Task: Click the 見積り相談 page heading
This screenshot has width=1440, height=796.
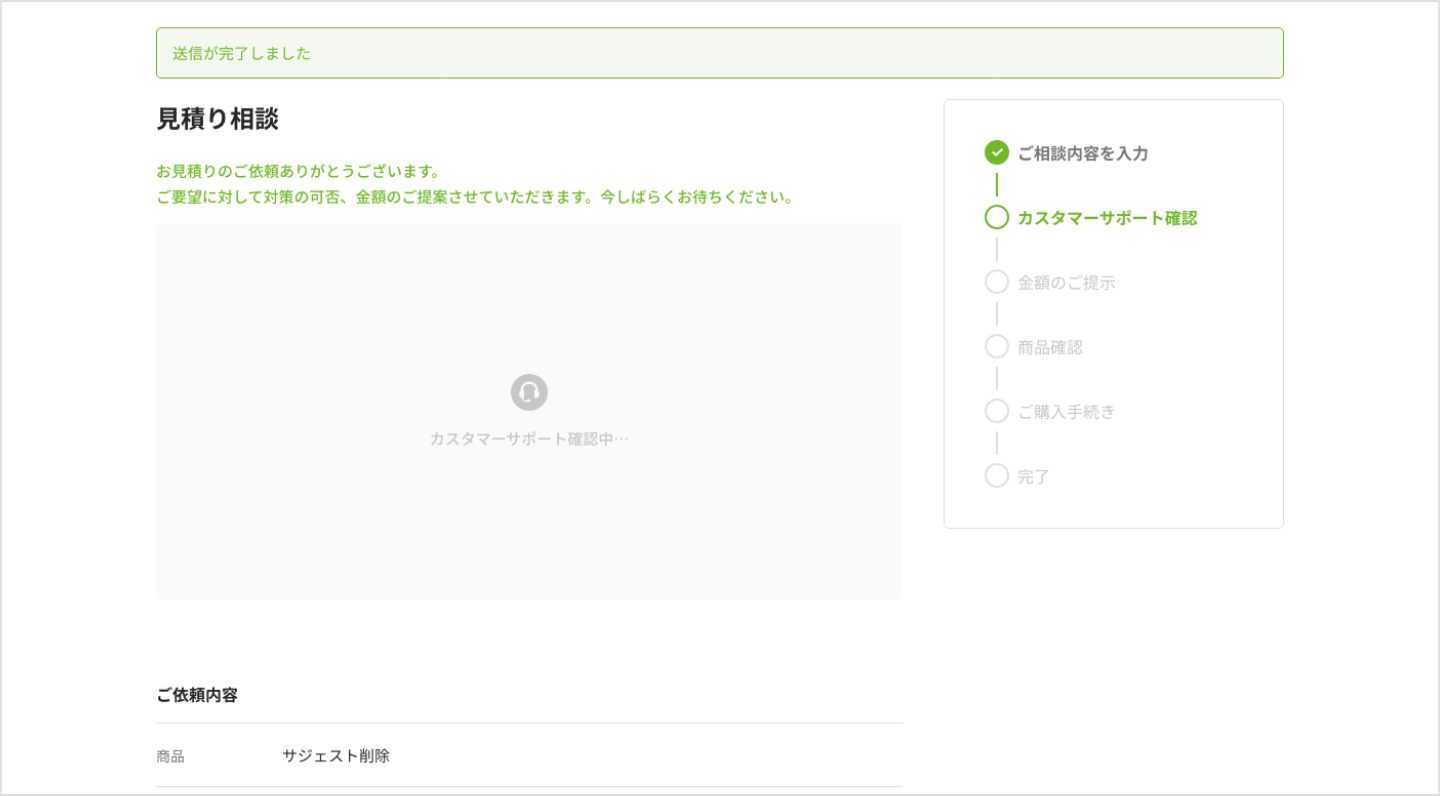Action: pos(217,119)
